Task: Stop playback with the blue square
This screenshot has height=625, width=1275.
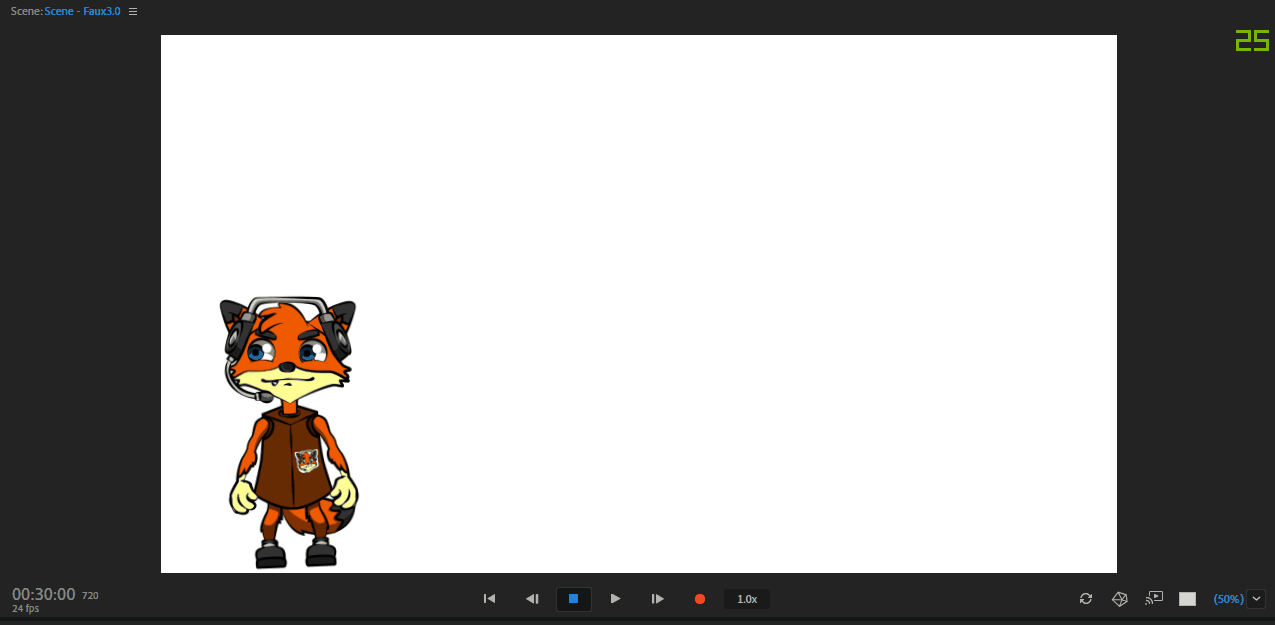Action: pyautogui.click(x=574, y=599)
